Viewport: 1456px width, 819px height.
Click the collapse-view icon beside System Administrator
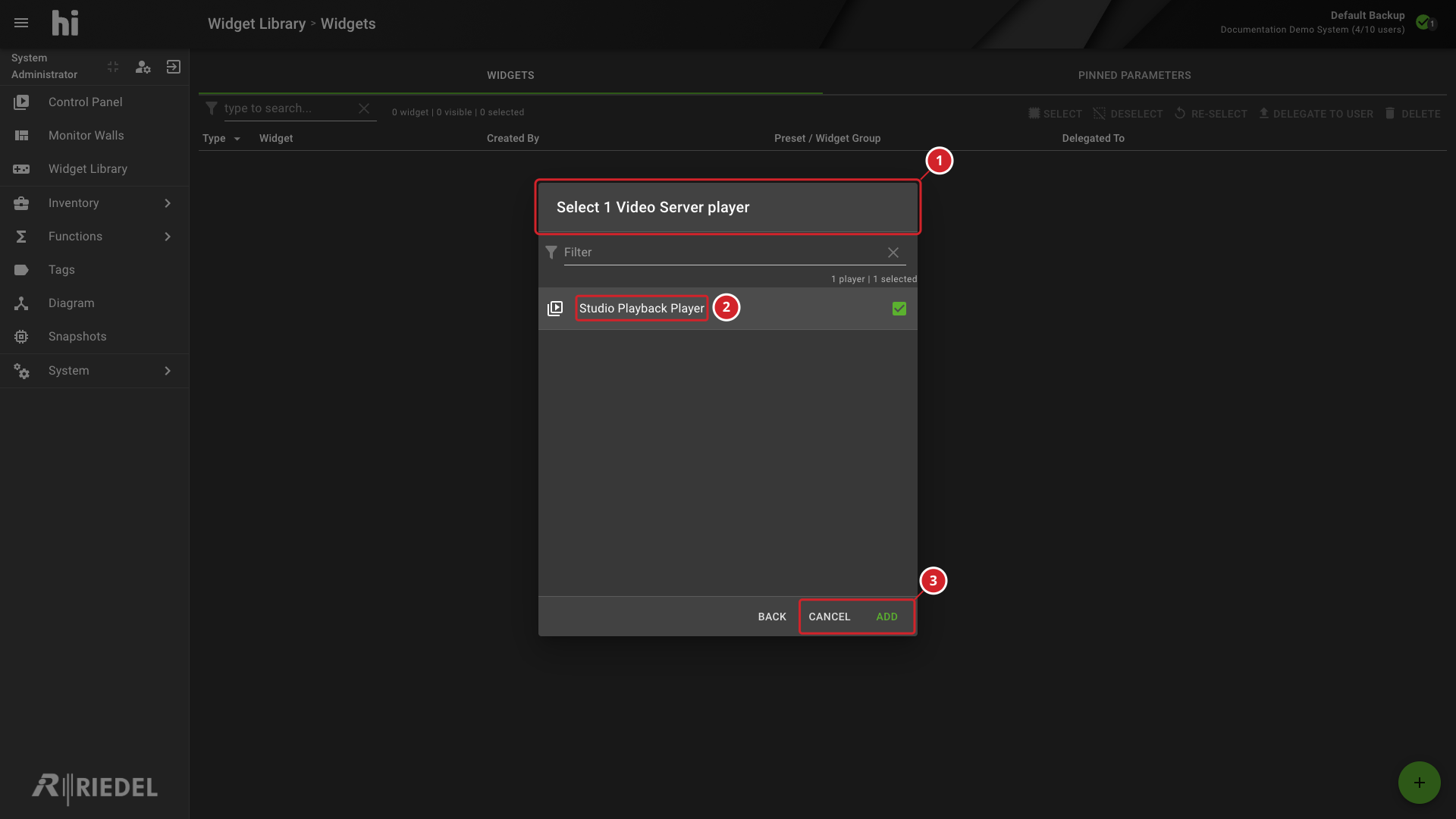[113, 67]
